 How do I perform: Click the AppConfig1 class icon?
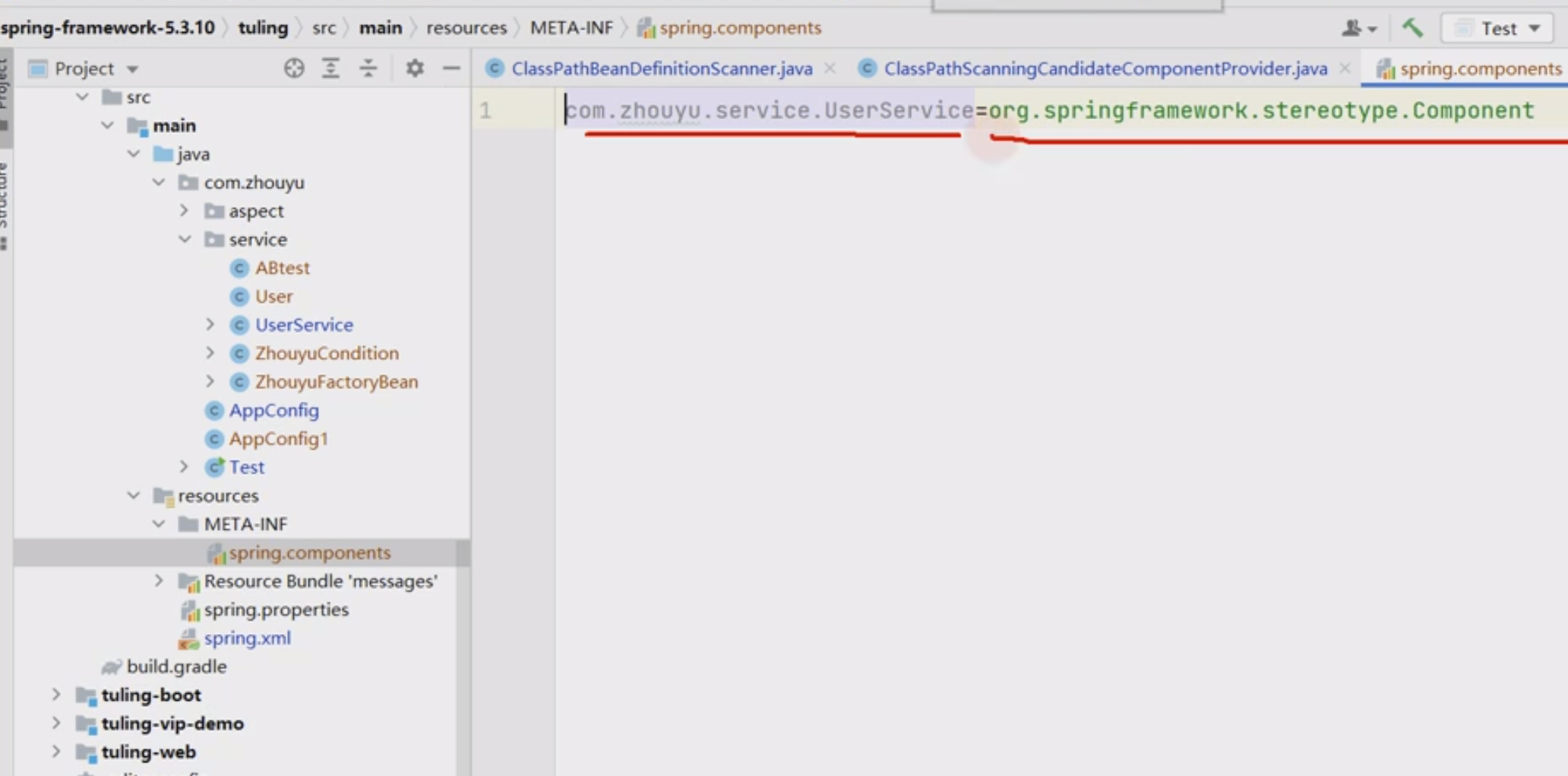pos(214,439)
